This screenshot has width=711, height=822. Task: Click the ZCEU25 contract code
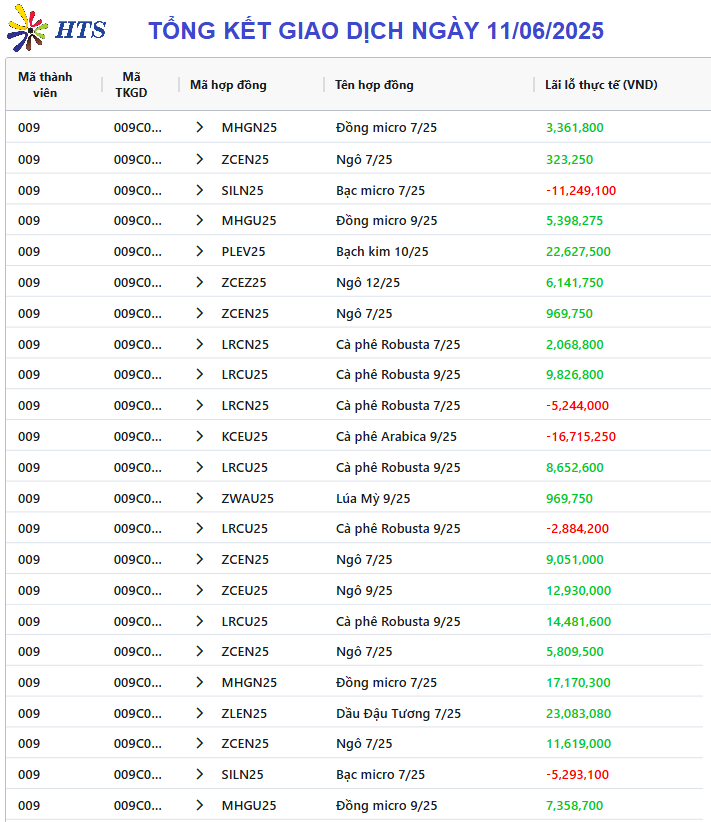tap(244, 590)
